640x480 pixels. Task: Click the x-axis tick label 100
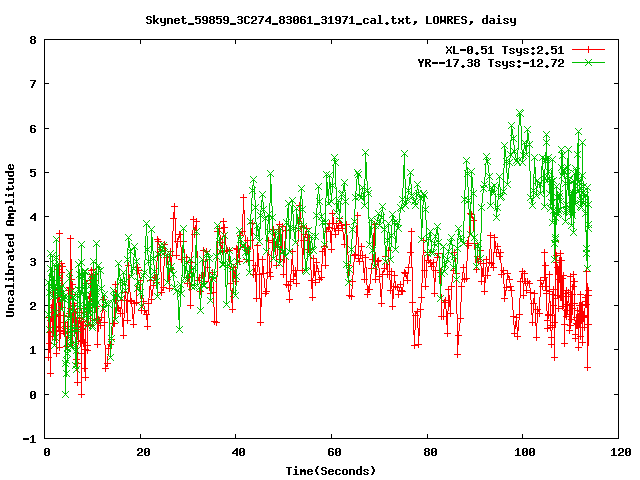524,452
